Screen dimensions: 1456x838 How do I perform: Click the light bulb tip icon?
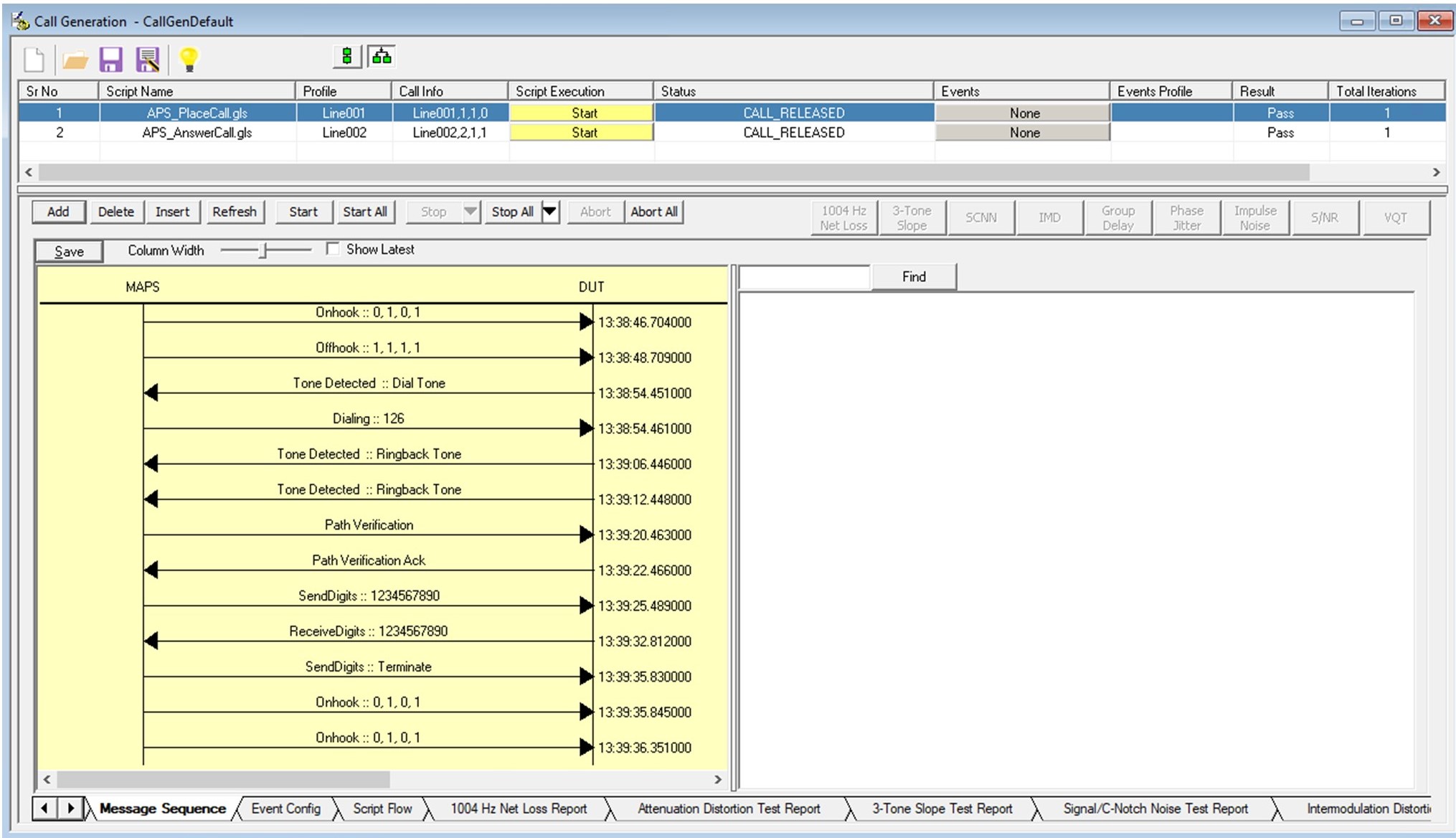coord(189,60)
